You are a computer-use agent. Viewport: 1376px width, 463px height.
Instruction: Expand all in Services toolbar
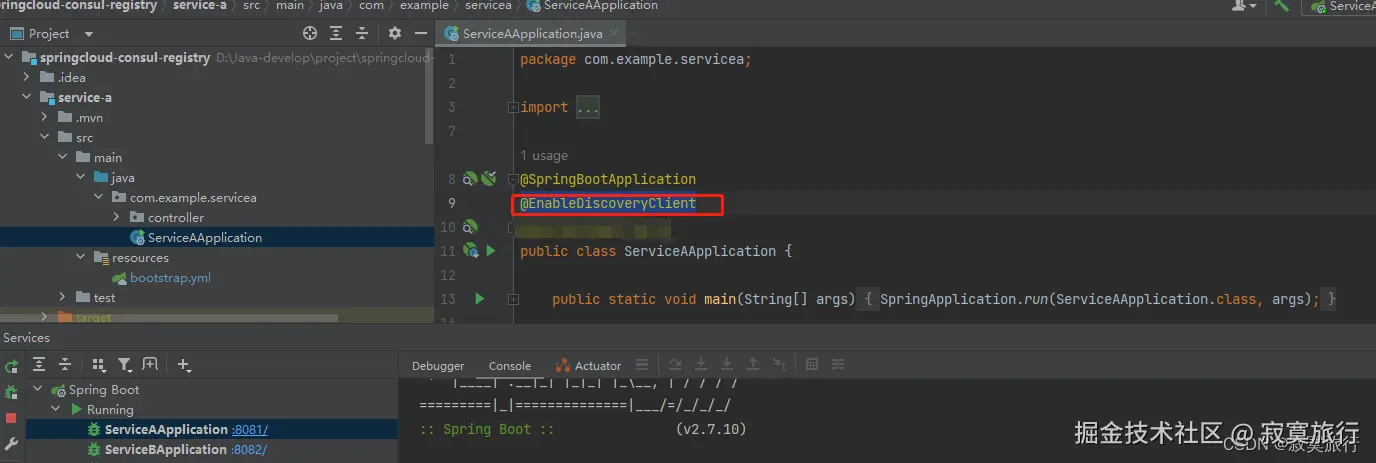pyautogui.click(x=39, y=365)
